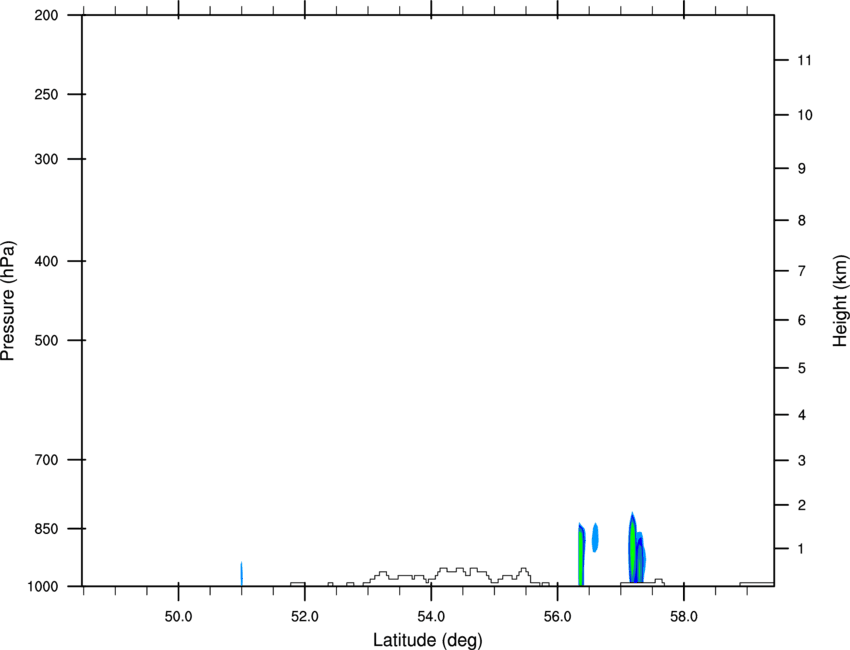Click the 'Latitude (deg)' axis title
Image resolution: width=850 pixels, height=650 pixels.
coord(427,640)
